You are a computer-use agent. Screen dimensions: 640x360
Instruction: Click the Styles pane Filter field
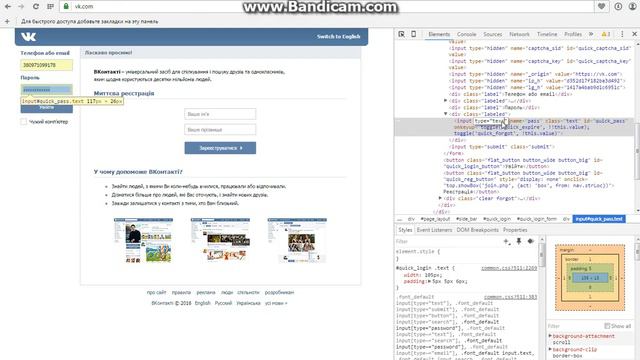448,241
